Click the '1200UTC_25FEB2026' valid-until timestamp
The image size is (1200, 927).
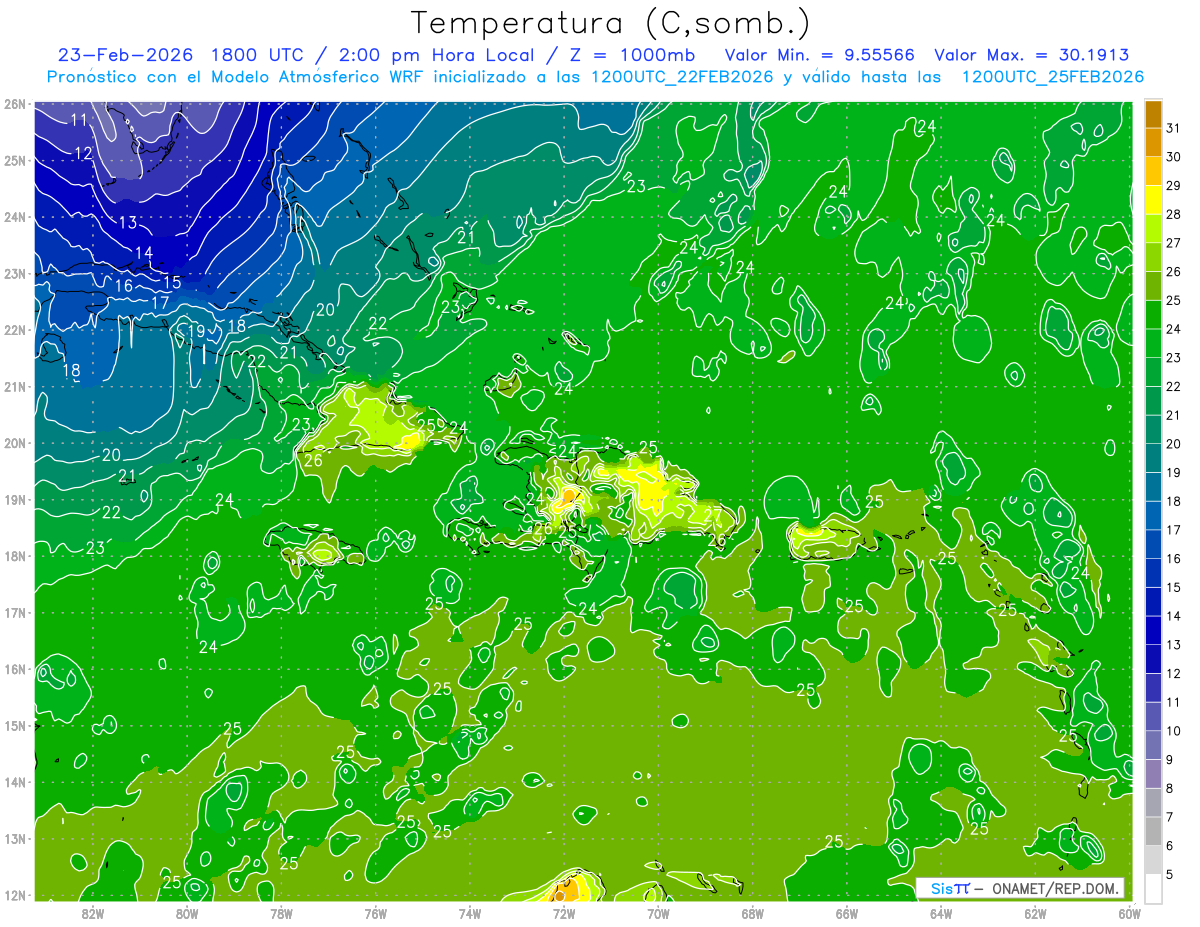click(1052, 77)
